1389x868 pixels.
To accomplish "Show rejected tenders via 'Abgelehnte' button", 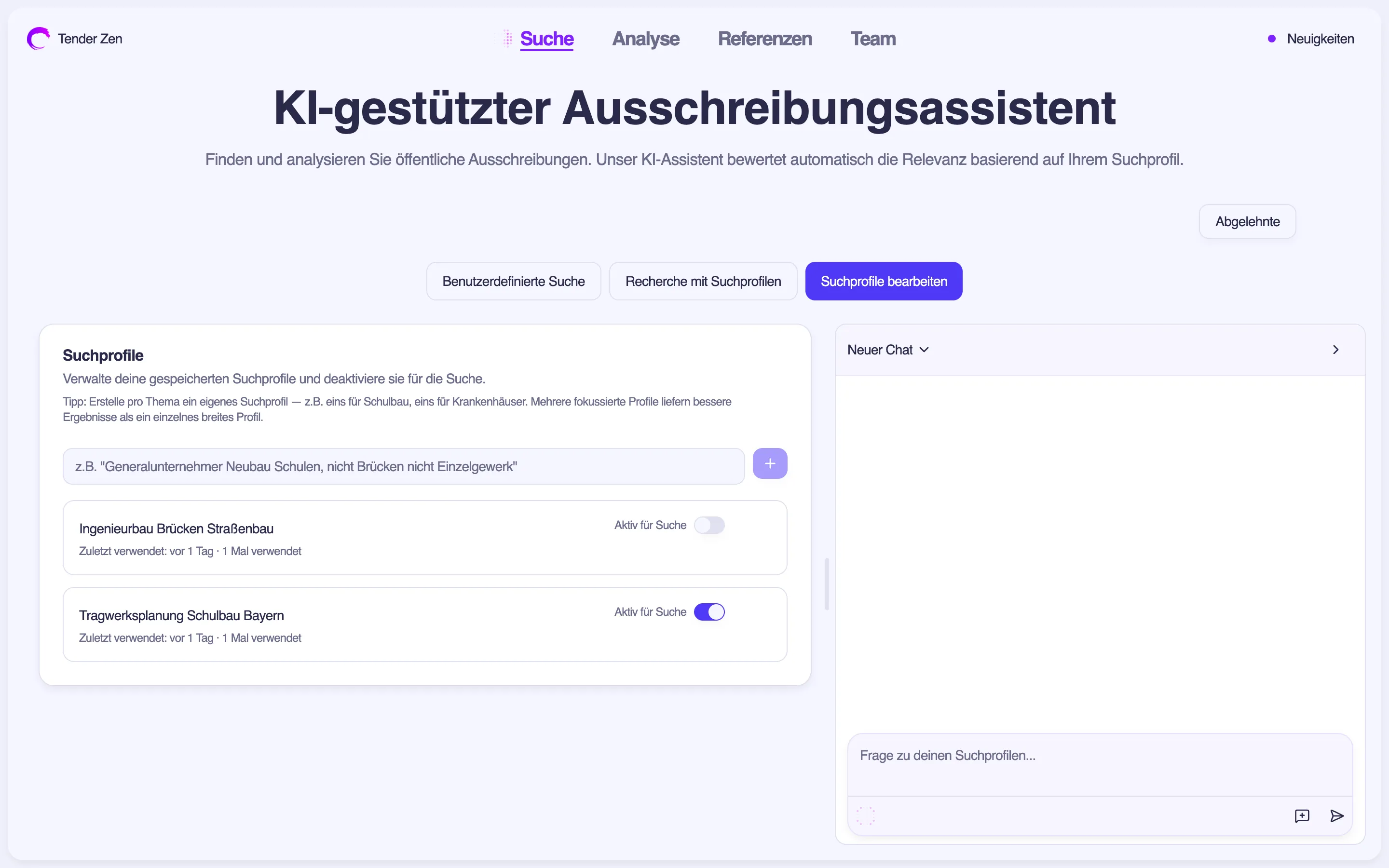I will tap(1247, 221).
